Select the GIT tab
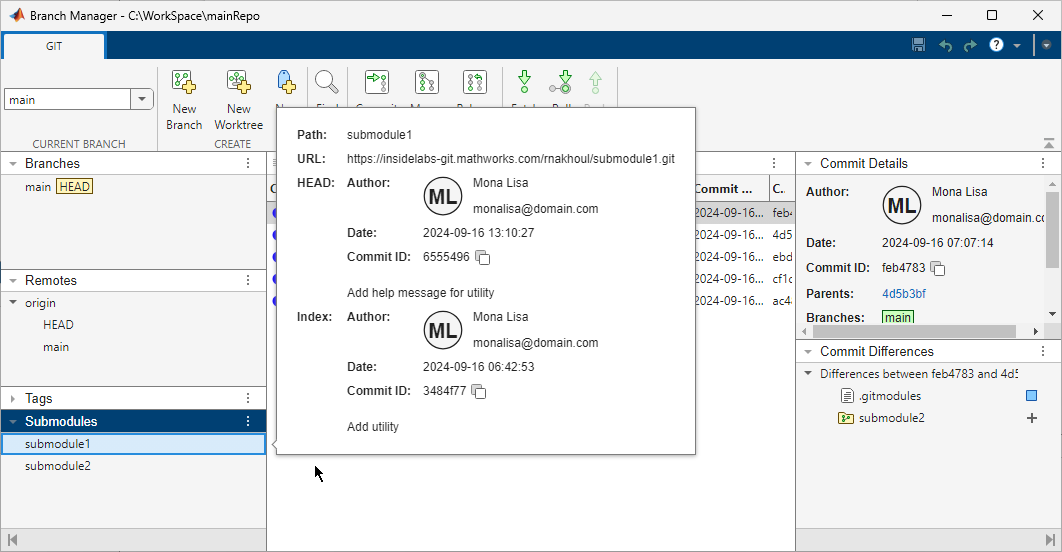 (54, 46)
